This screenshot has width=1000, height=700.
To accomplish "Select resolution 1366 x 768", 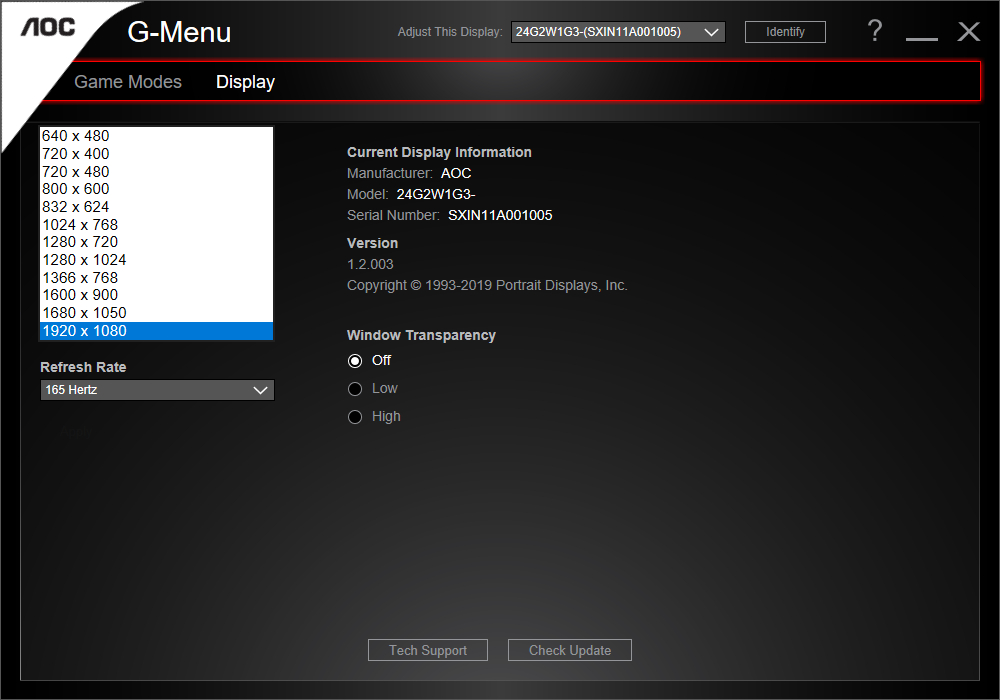I will click(156, 277).
